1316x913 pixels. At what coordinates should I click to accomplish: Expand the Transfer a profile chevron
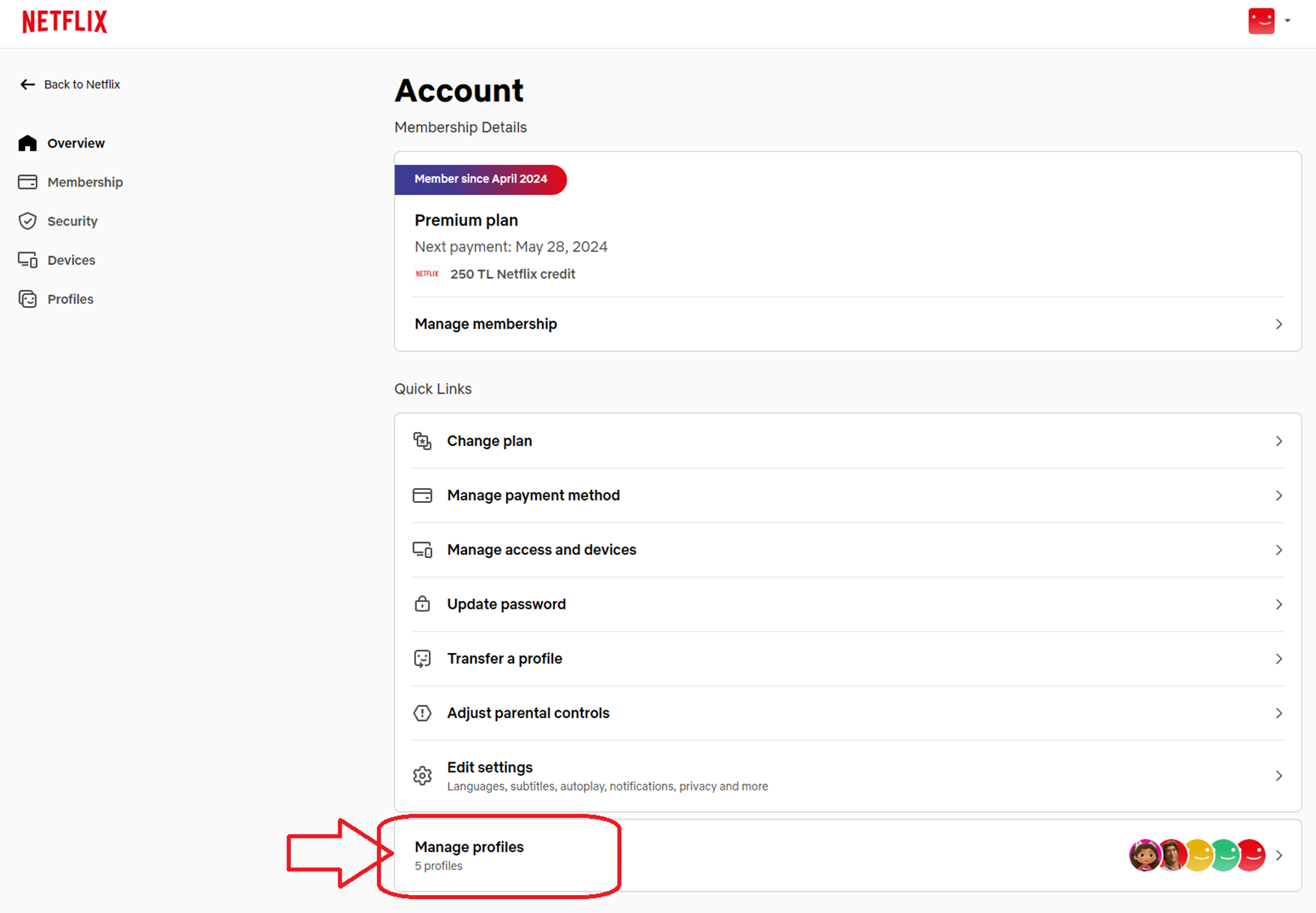pos(1278,659)
